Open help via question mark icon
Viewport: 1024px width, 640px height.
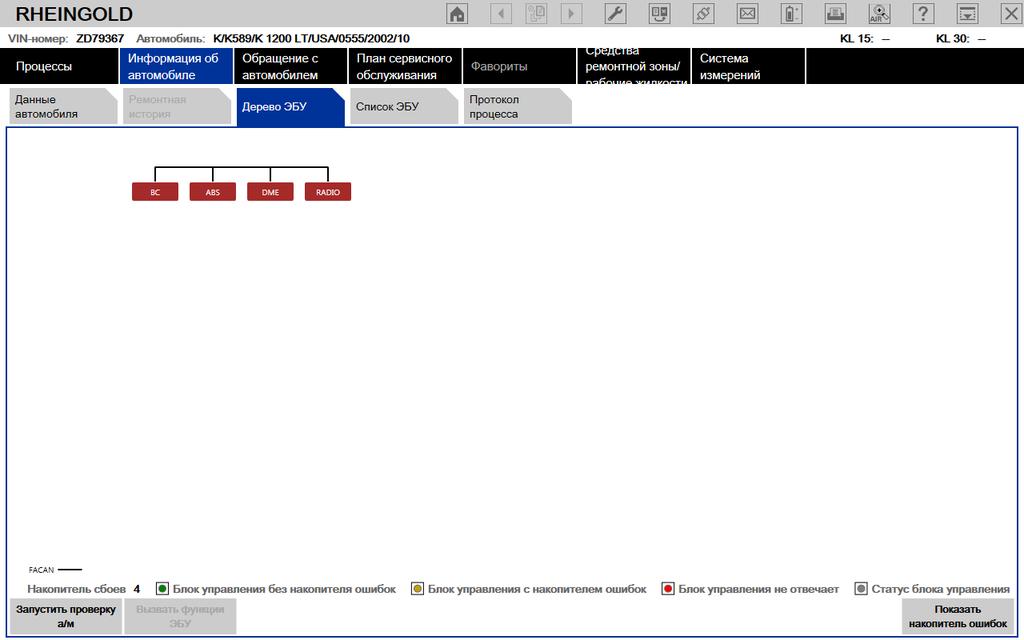tap(923, 14)
